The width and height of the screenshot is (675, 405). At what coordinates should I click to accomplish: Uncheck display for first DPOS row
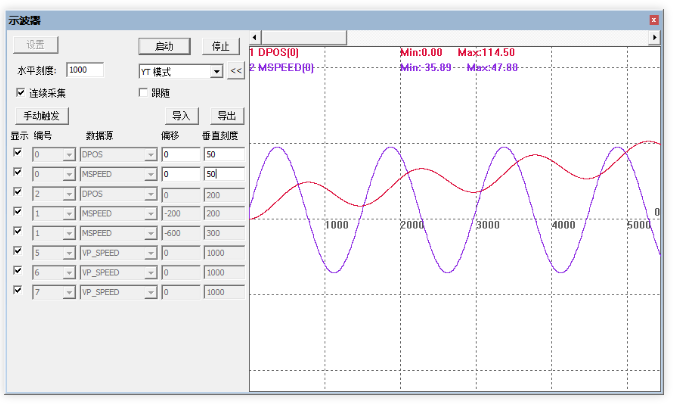click(x=18, y=152)
